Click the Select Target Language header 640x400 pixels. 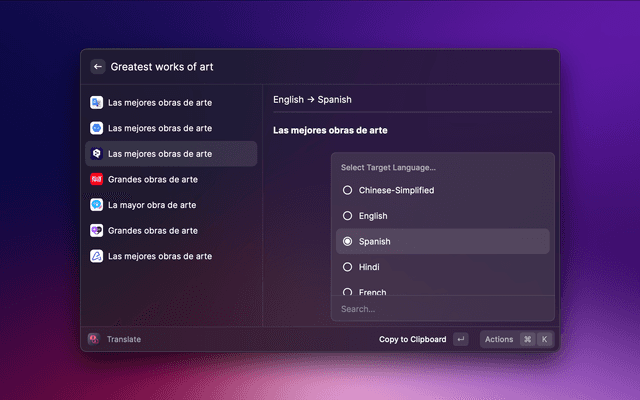click(x=388, y=167)
